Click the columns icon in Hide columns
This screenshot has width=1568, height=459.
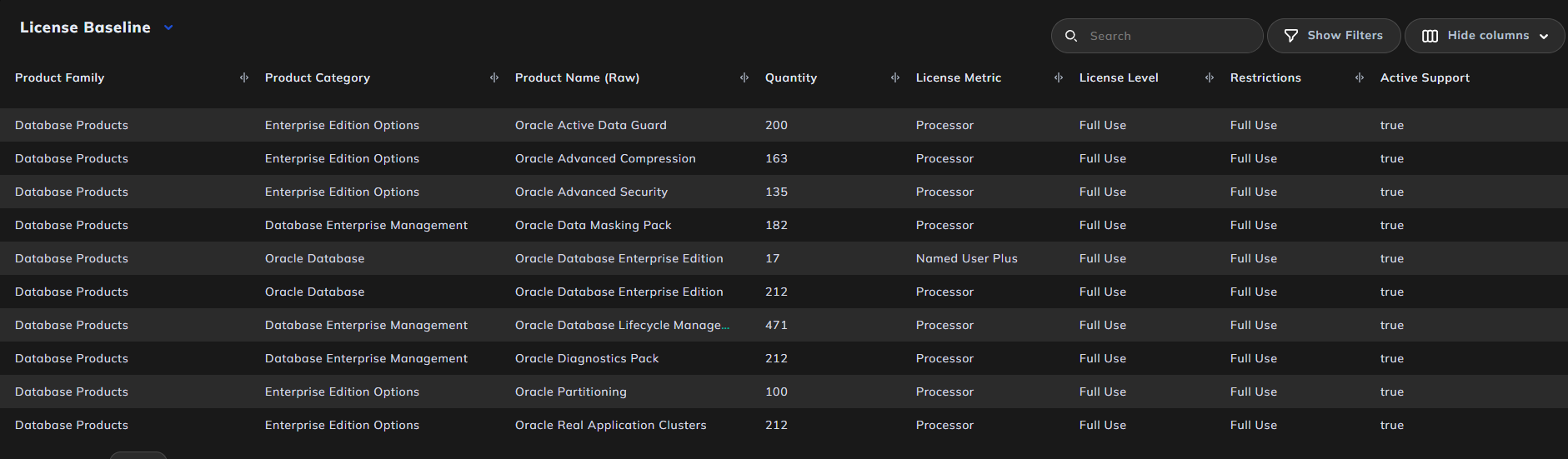1430,36
